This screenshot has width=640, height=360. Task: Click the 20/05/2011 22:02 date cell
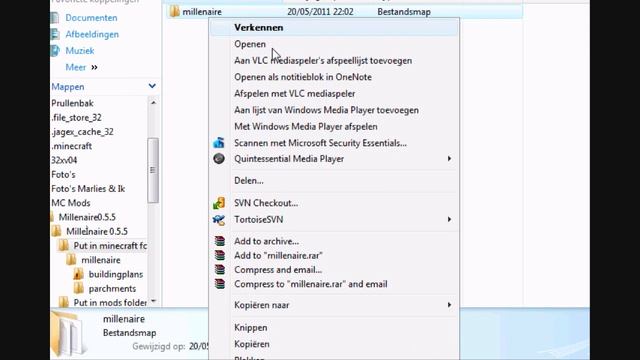click(x=320, y=12)
